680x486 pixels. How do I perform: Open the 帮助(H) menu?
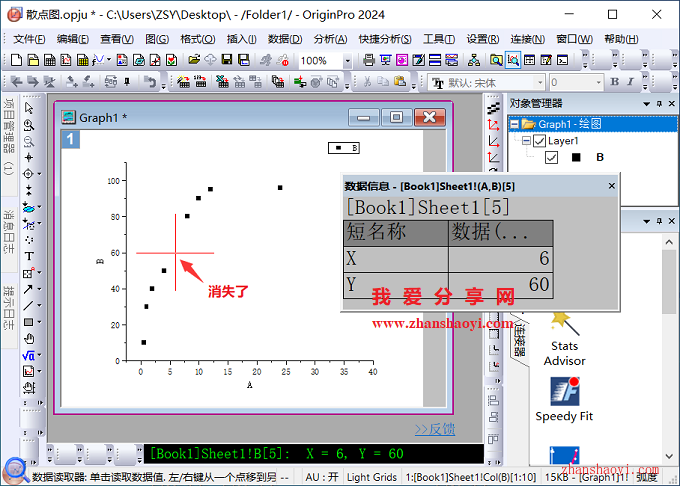(x=621, y=39)
